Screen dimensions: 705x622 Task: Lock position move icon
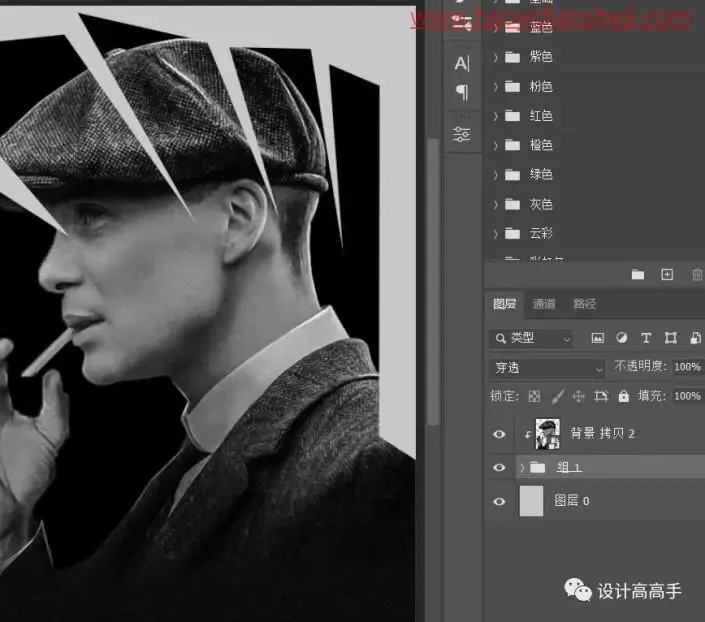[578, 396]
